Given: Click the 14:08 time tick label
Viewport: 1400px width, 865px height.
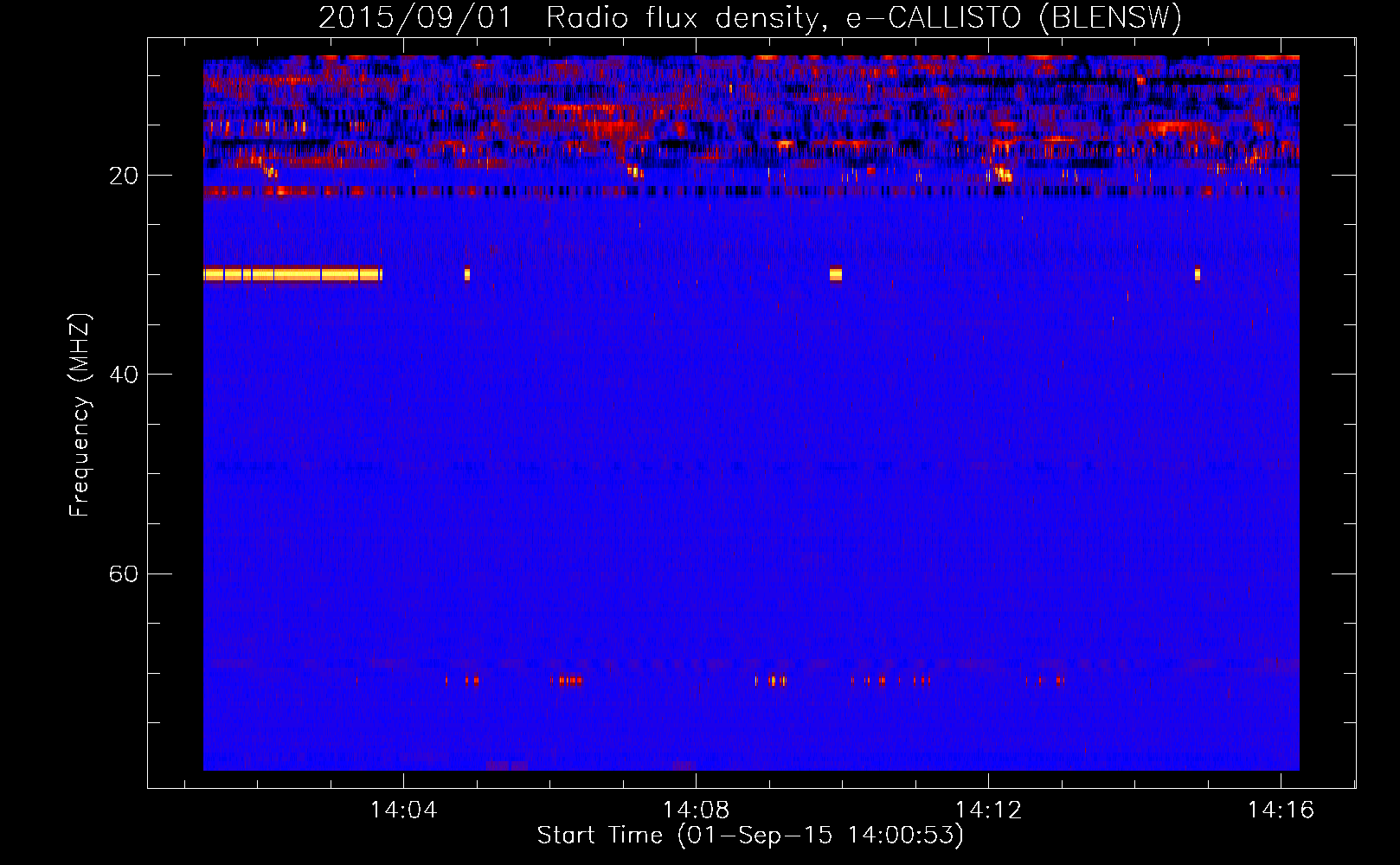Looking at the screenshot, I should click(696, 810).
